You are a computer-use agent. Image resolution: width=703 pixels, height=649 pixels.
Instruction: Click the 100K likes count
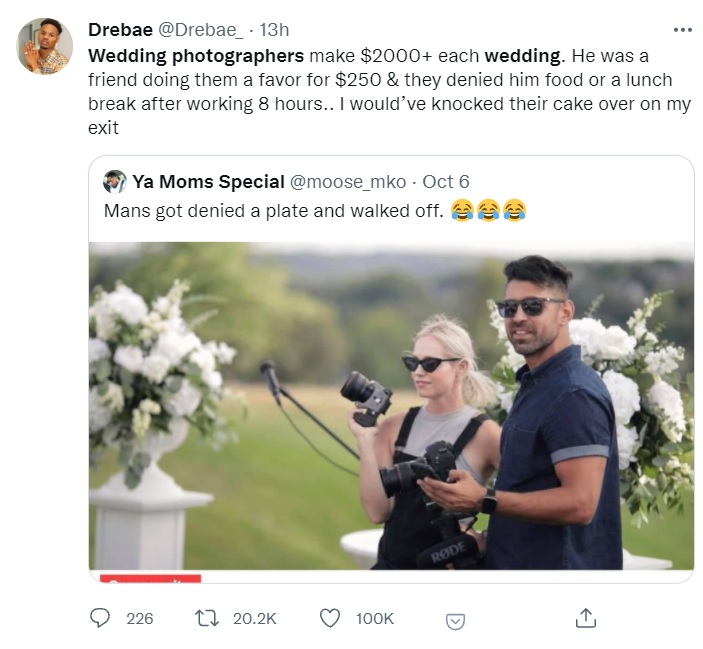click(x=375, y=619)
